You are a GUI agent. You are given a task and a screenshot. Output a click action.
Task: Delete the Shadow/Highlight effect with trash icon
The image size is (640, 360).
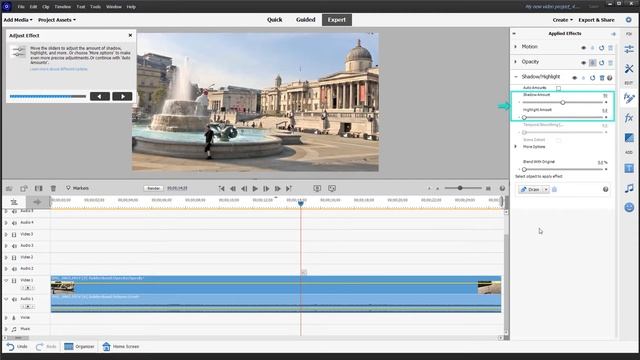602,78
